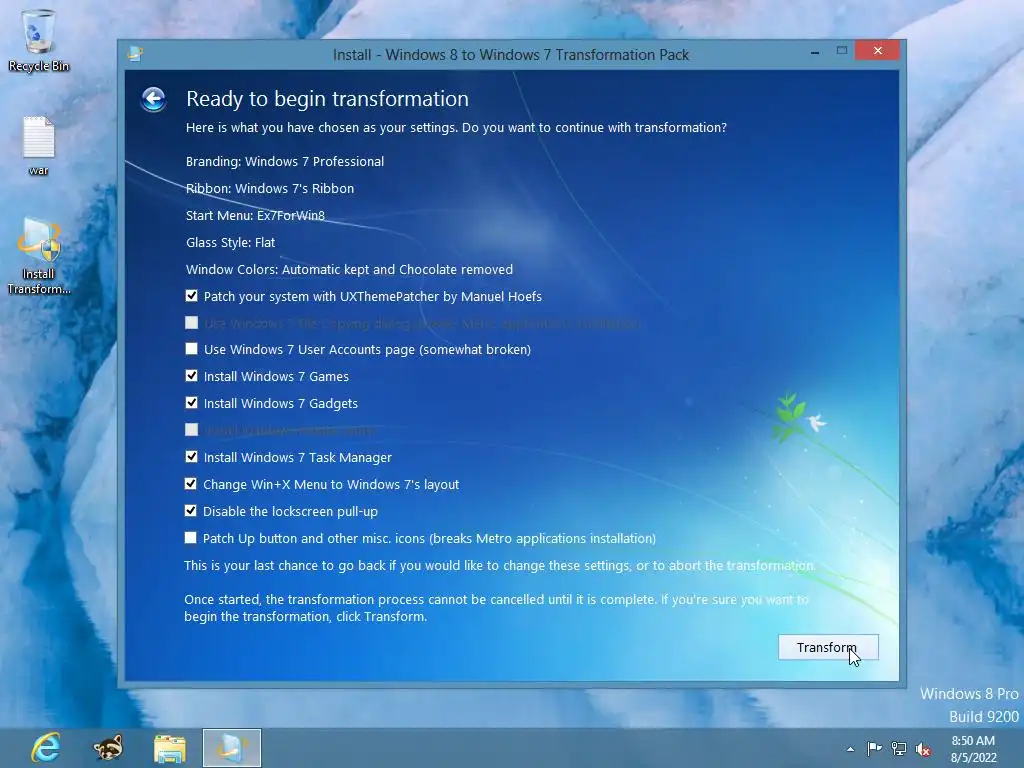The height and width of the screenshot is (768, 1024).
Task: Click 'Ready to begin transformation' heading
Action: pyautogui.click(x=327, y=99)
